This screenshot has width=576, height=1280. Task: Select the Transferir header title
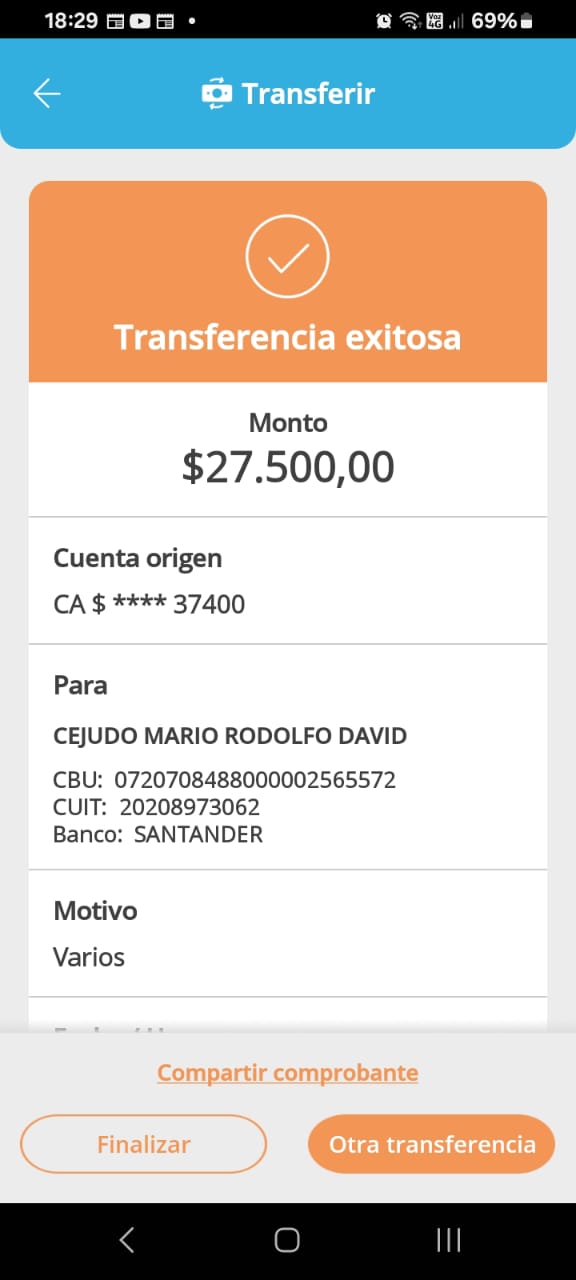tap(309, 94)
